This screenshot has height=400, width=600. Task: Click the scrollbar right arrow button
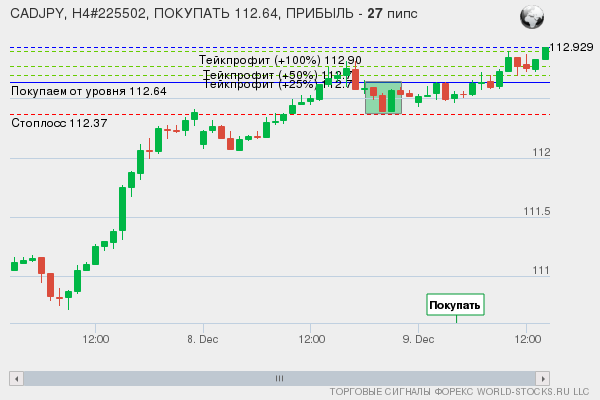pyautogui.click(x=543, y=378)
